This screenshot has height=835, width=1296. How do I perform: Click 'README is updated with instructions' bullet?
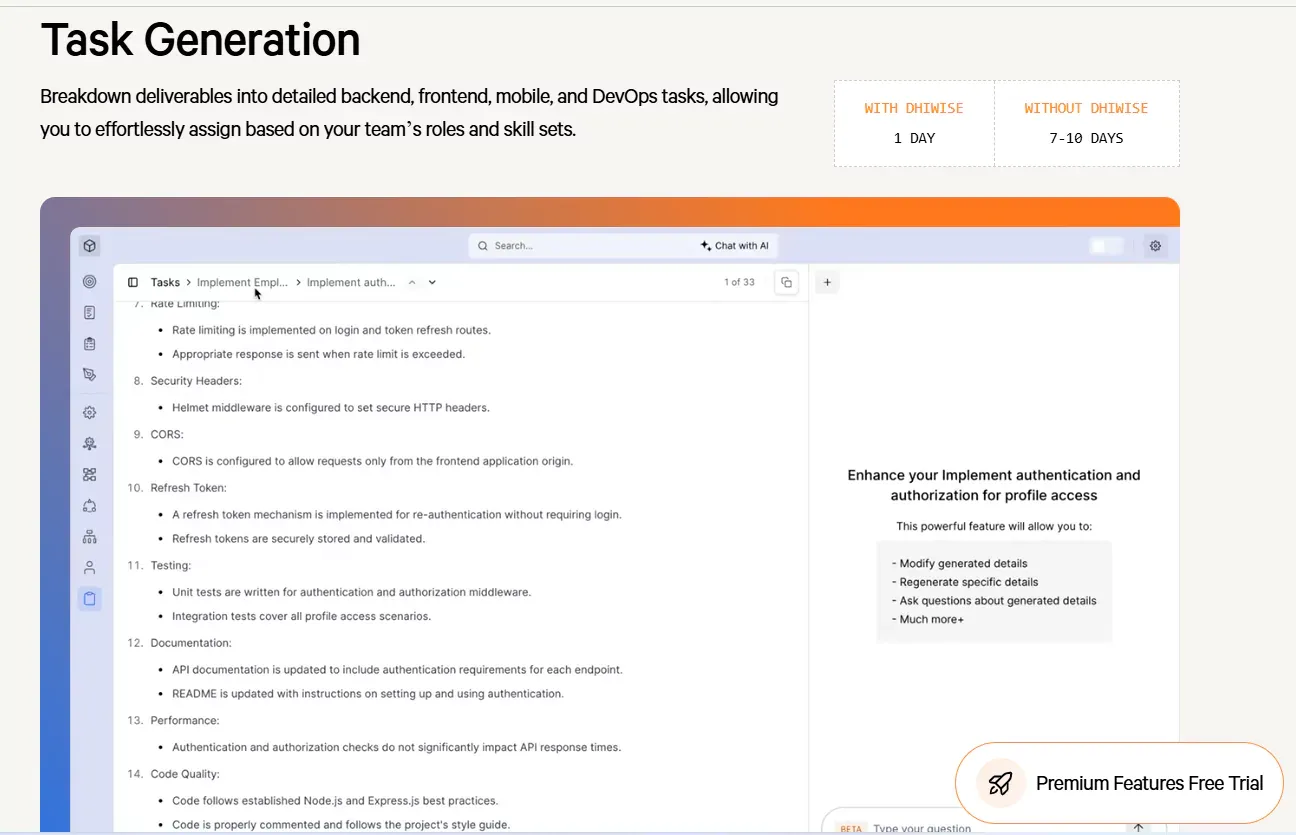(368, 694)
